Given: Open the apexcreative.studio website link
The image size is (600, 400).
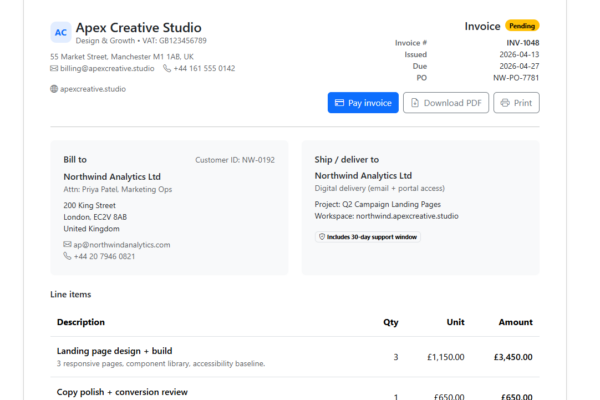Looking at the screenshot, I should 93,89.
